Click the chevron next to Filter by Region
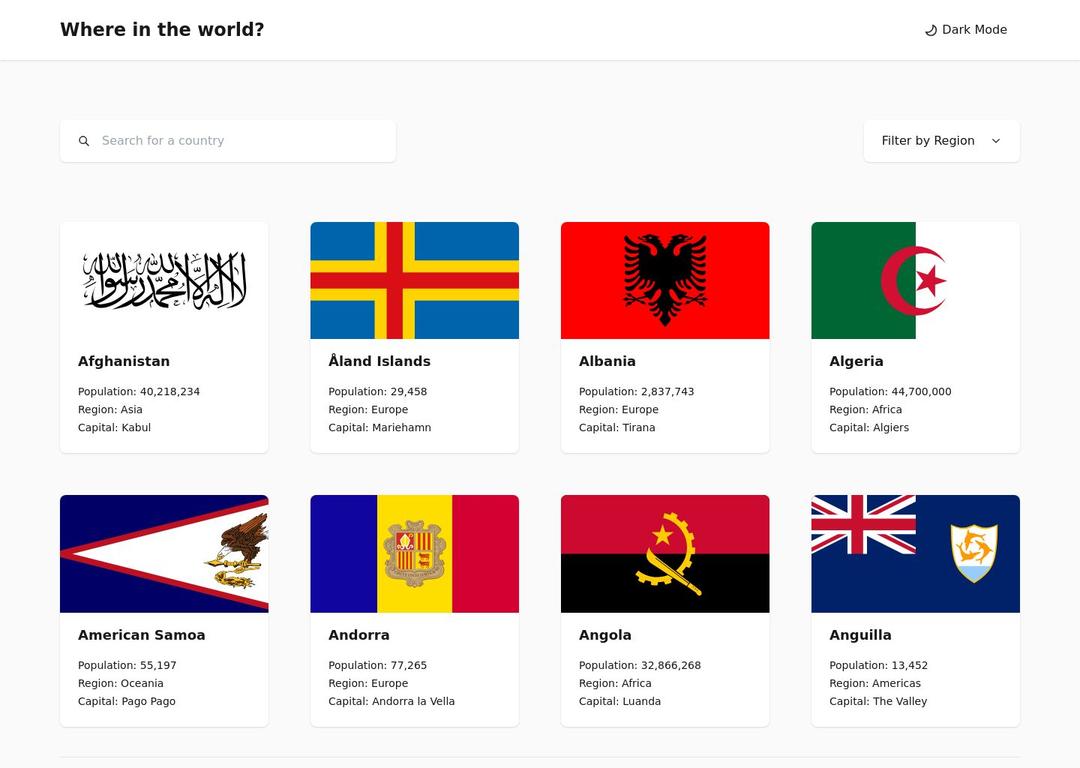1080x768 pixels. click(x=995, y=141)
